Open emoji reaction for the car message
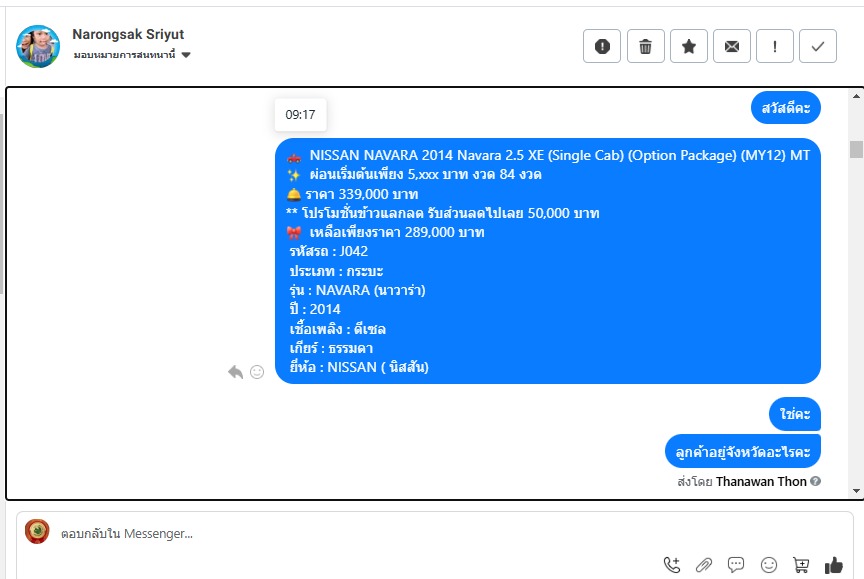The width and height of the screenshot is (864, 579). 257,372
